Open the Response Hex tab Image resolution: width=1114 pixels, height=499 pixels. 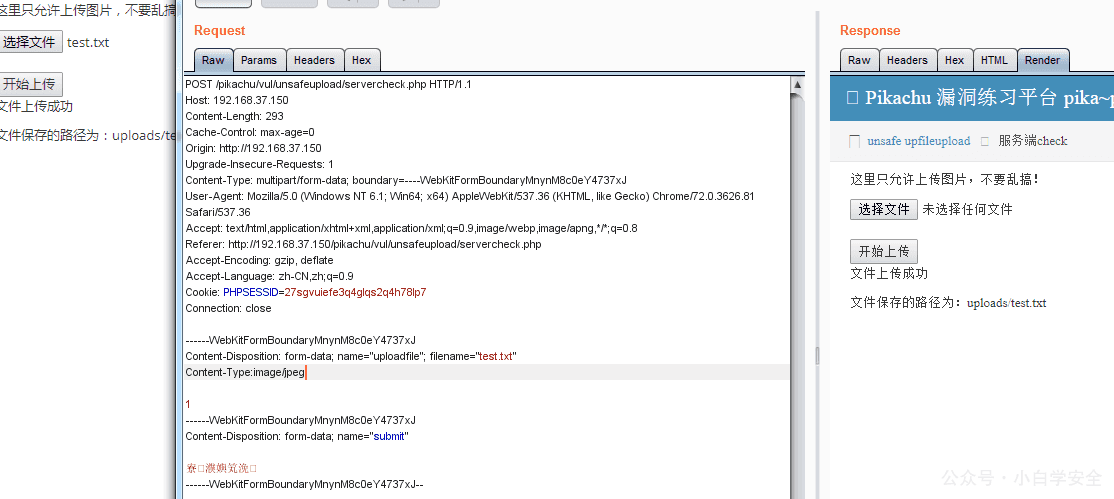[954, 60]
